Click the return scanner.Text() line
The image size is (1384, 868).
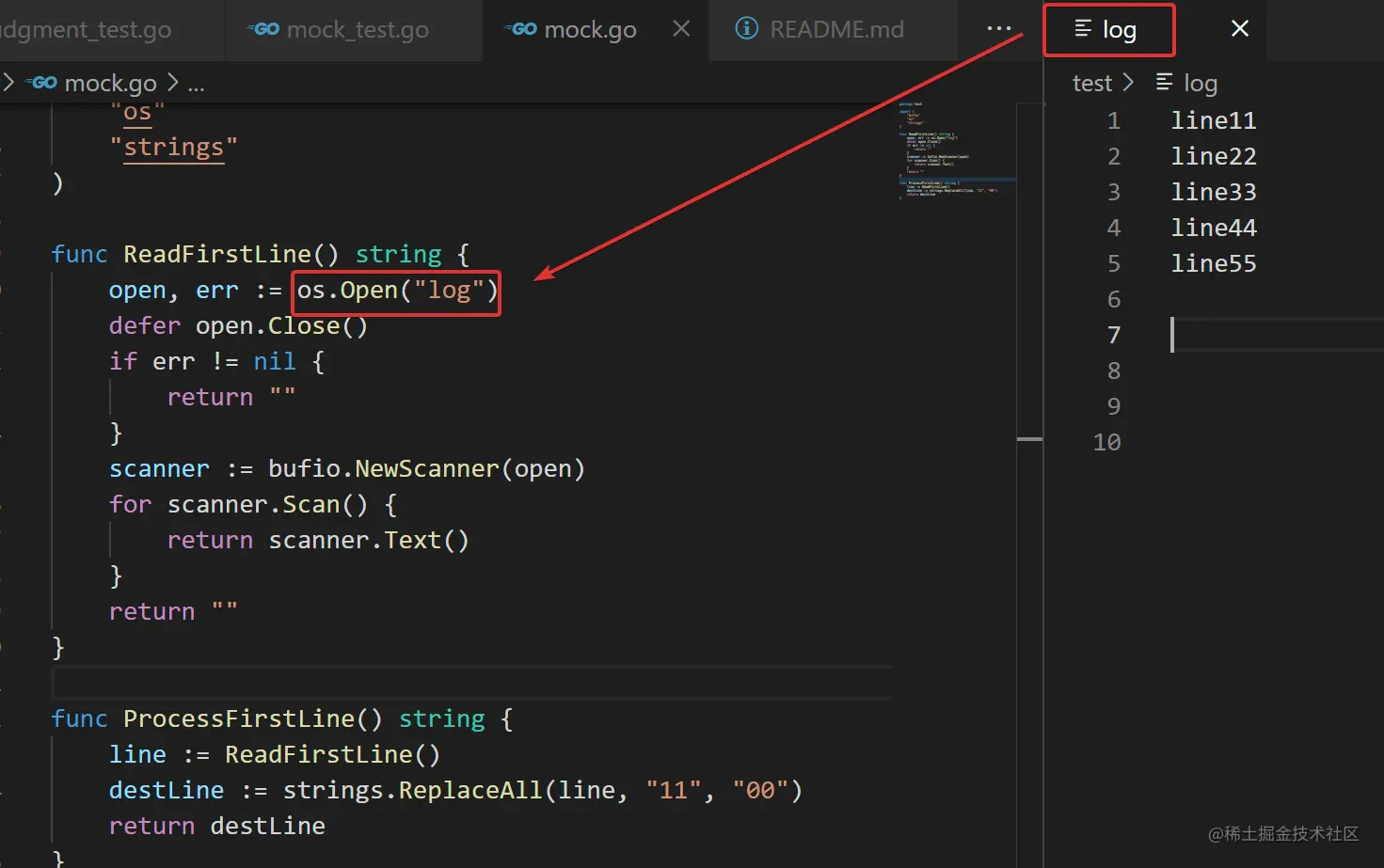pos(318,541)
